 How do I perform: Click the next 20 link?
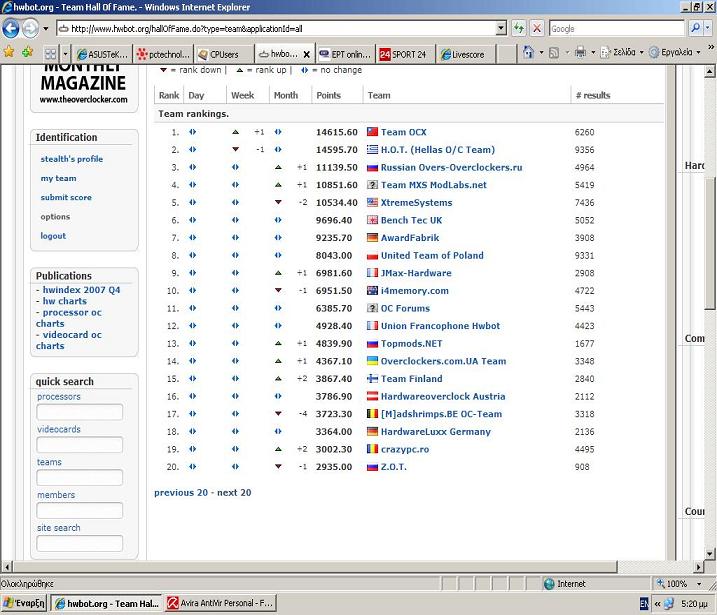[234, 492]
